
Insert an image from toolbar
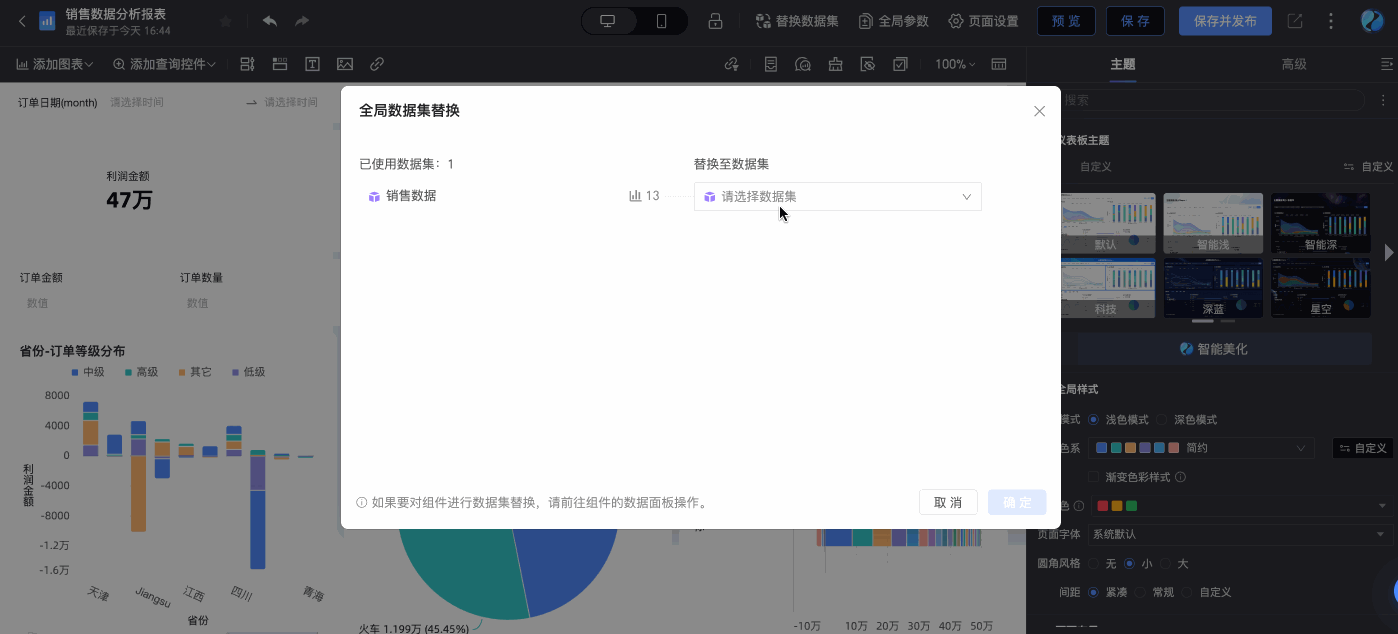345,64
